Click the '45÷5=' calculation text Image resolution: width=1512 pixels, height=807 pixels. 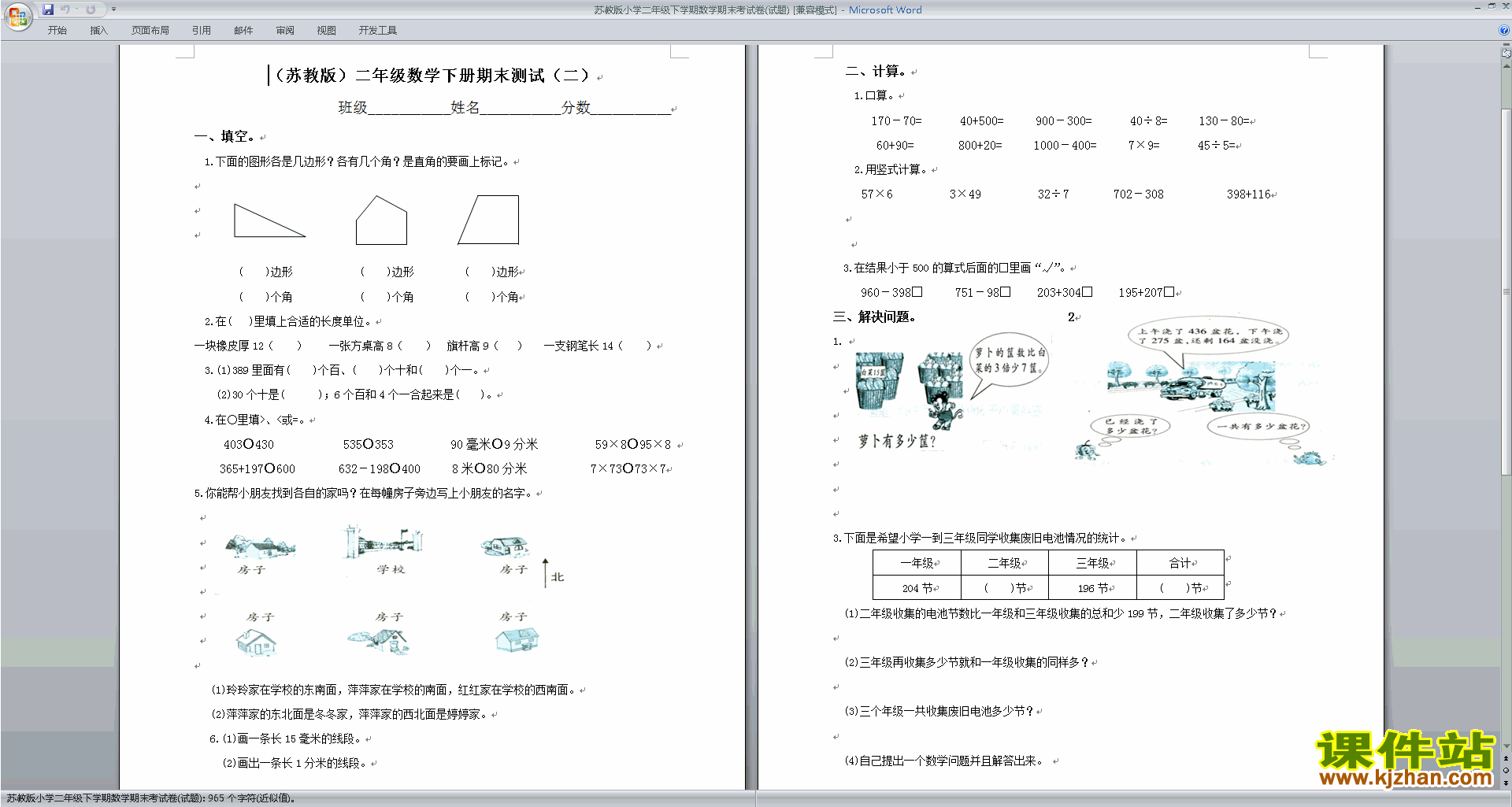click(x=1217, y=146)
